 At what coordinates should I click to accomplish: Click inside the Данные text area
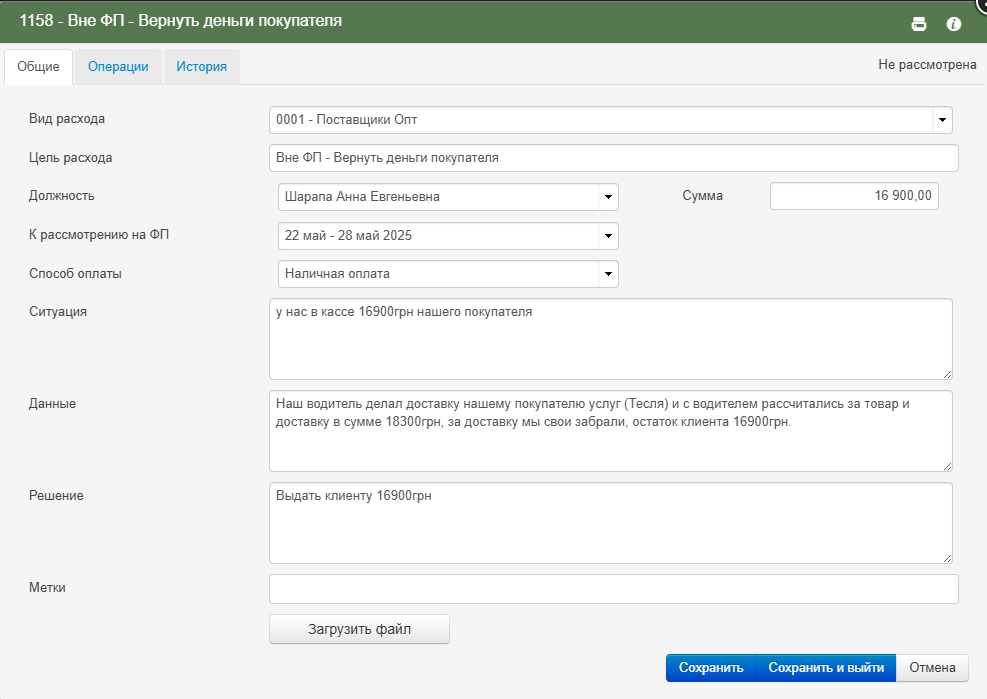pos(611,431)
